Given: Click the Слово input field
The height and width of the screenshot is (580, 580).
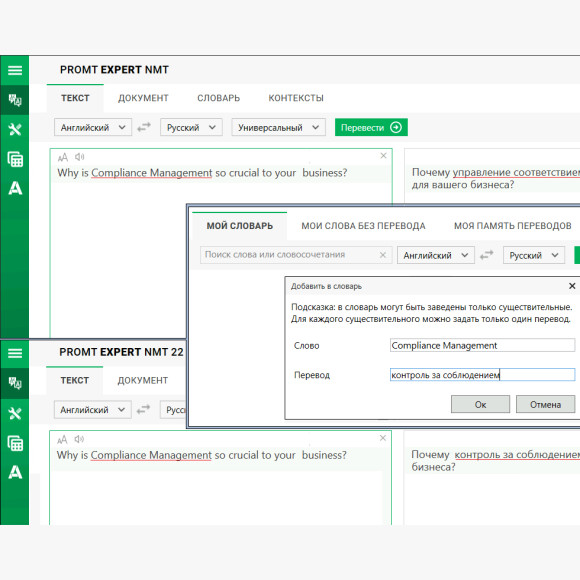Looking at the screenshot, I should pos(482,345).
